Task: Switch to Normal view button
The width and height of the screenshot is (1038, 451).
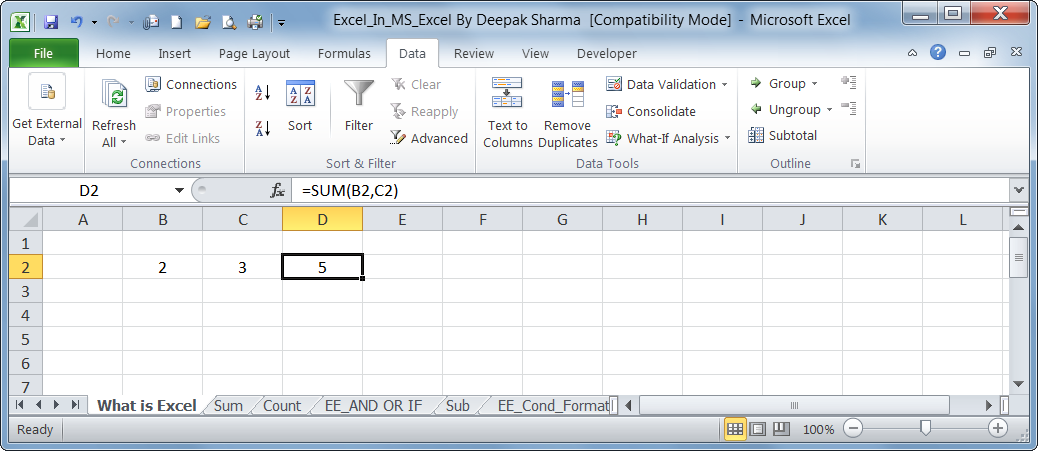Action: coord(735,429)
